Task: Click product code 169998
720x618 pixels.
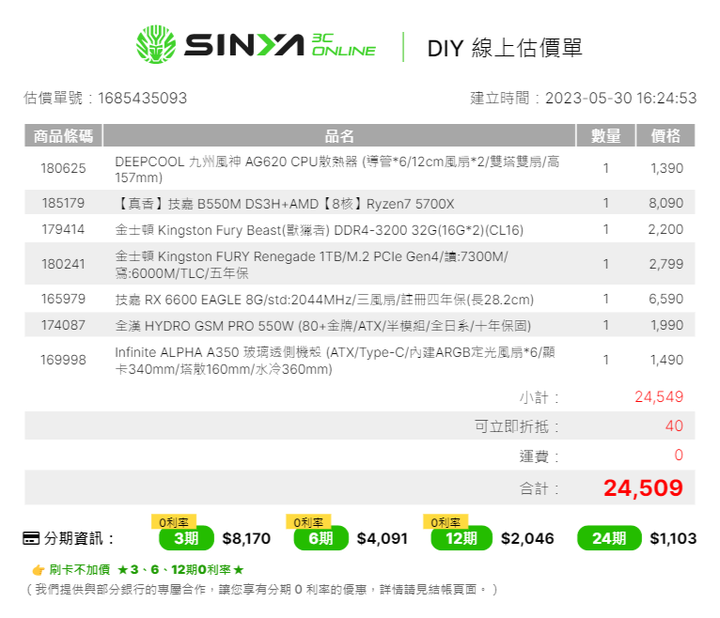Action: [63, 360]
